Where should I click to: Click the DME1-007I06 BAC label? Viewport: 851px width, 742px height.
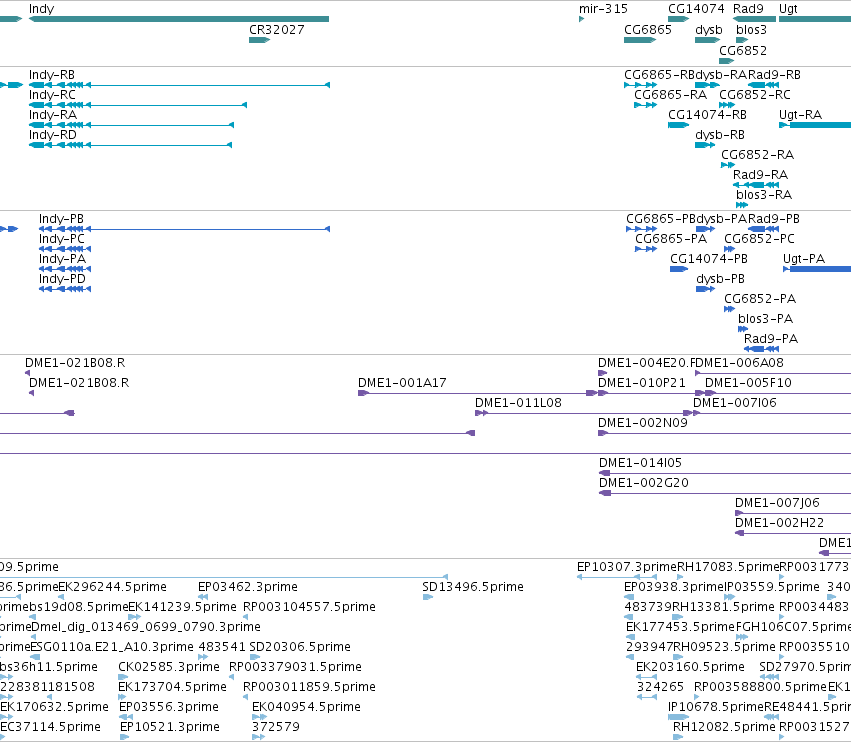coord(735,403)
